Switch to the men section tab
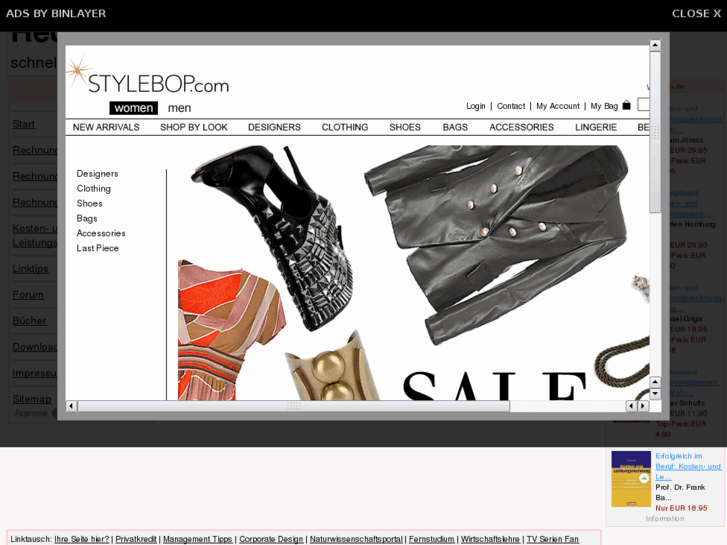Screen dimensions: 727x545 pyautogui.click(x=179, y=108)
